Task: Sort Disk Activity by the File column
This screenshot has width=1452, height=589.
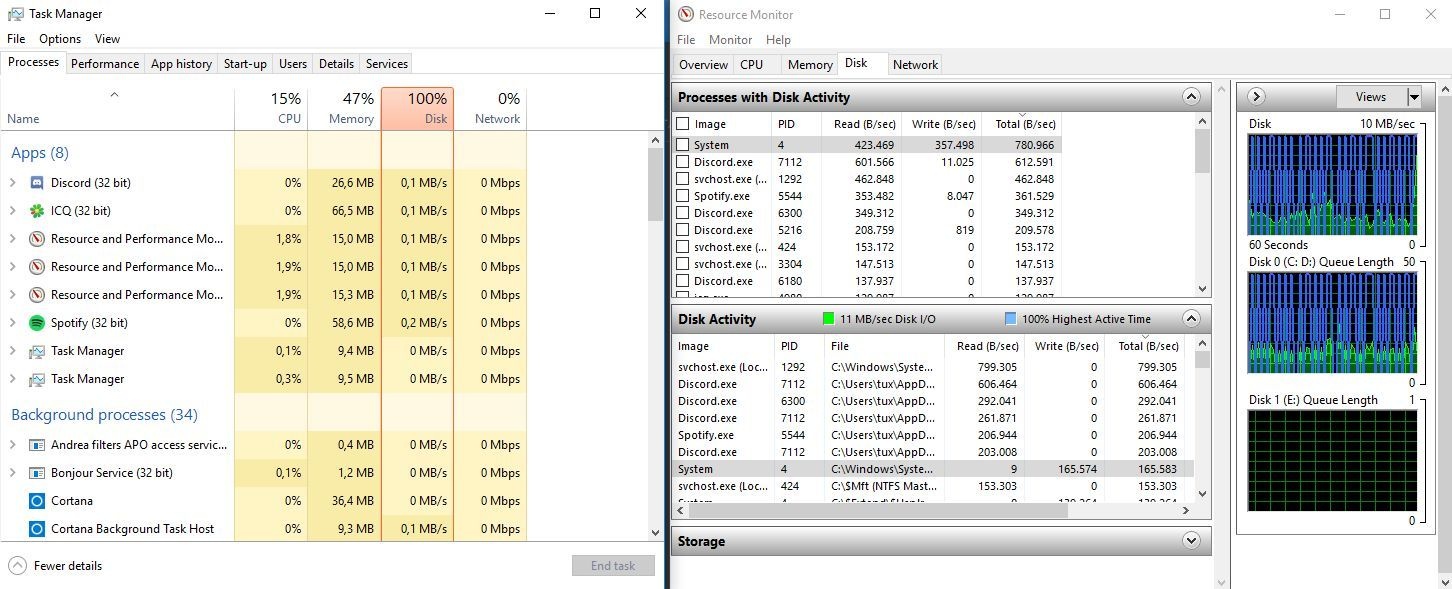Action: [884, 346]
